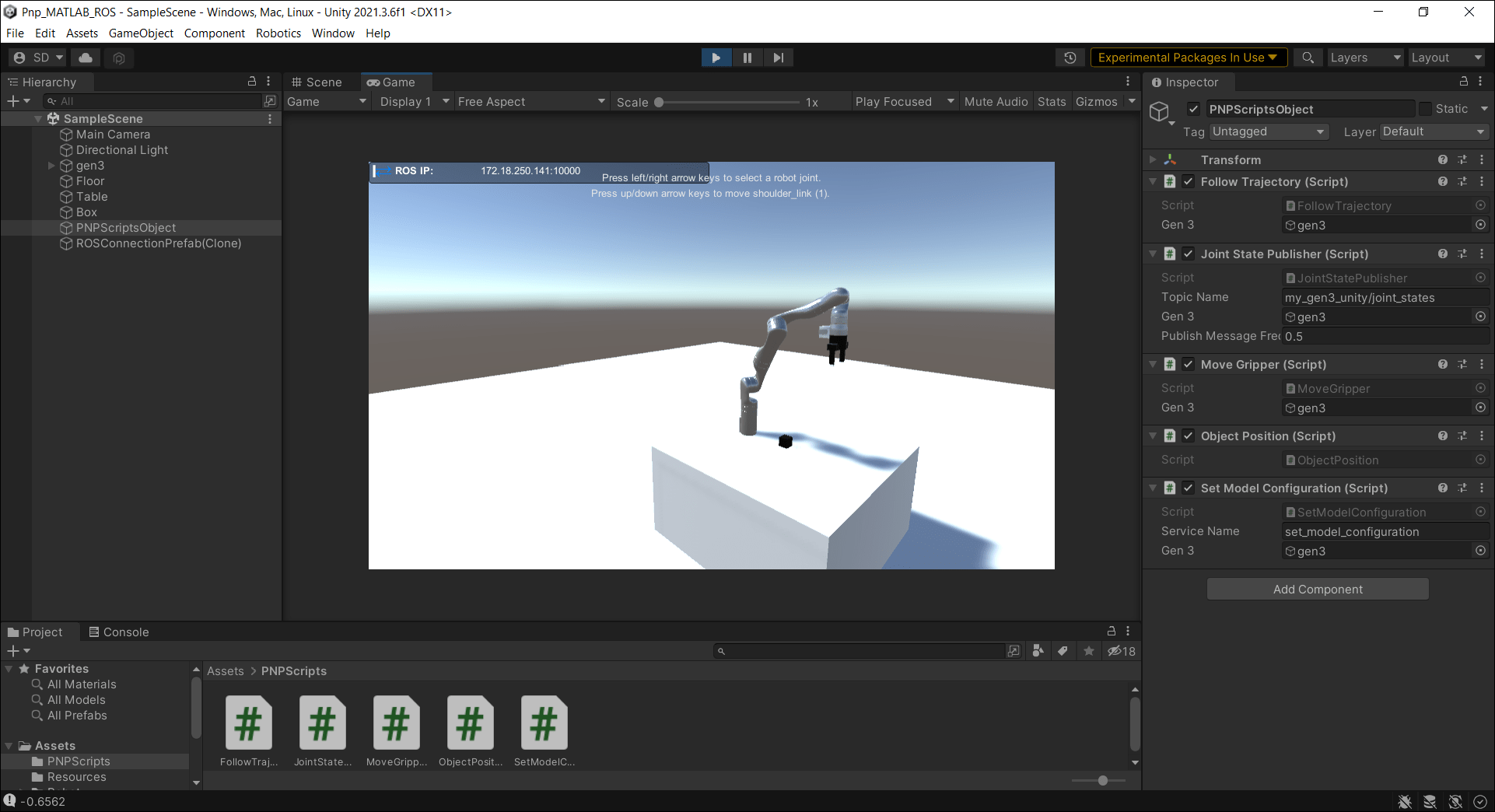Open Unity cloud services icon
The height and width of the screenshot is (812, 1495).
pyautogui.click(x=84, y=57)
